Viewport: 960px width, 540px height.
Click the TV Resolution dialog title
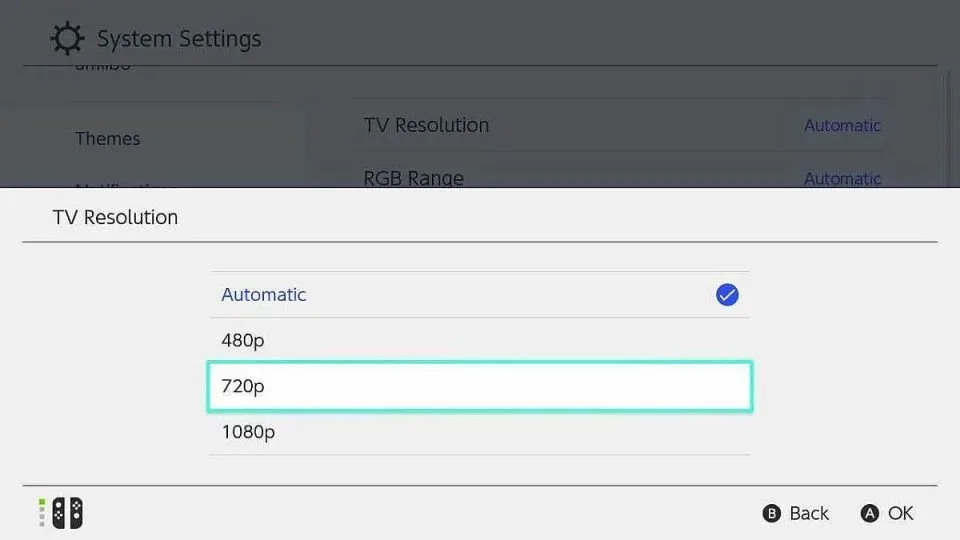(x=115, y=217)
